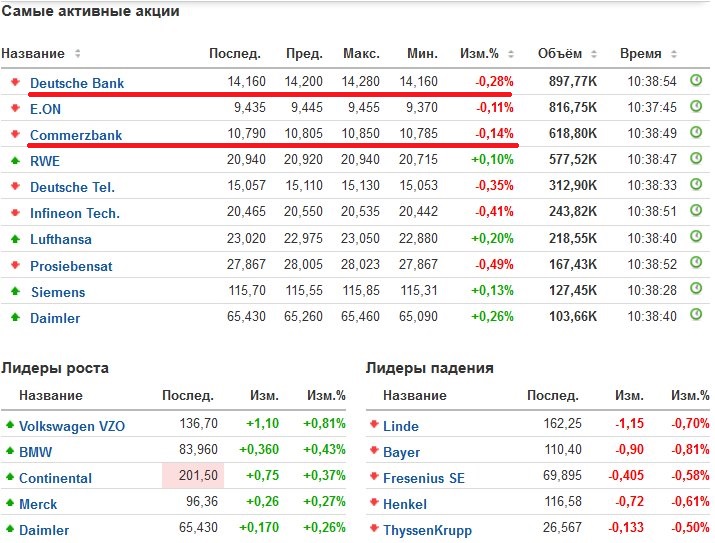Click the clock icon in Deutsche Bank row
This screenshot has width=715, height=543.
point(696,81)
